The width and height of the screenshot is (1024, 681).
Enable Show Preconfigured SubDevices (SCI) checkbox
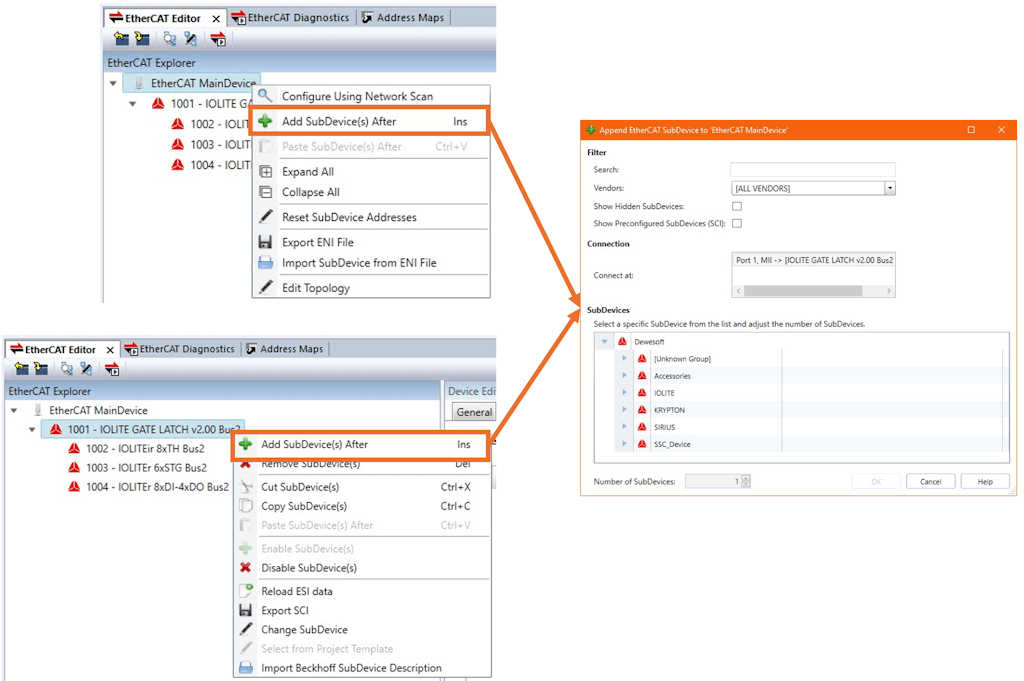pos(737,223)
